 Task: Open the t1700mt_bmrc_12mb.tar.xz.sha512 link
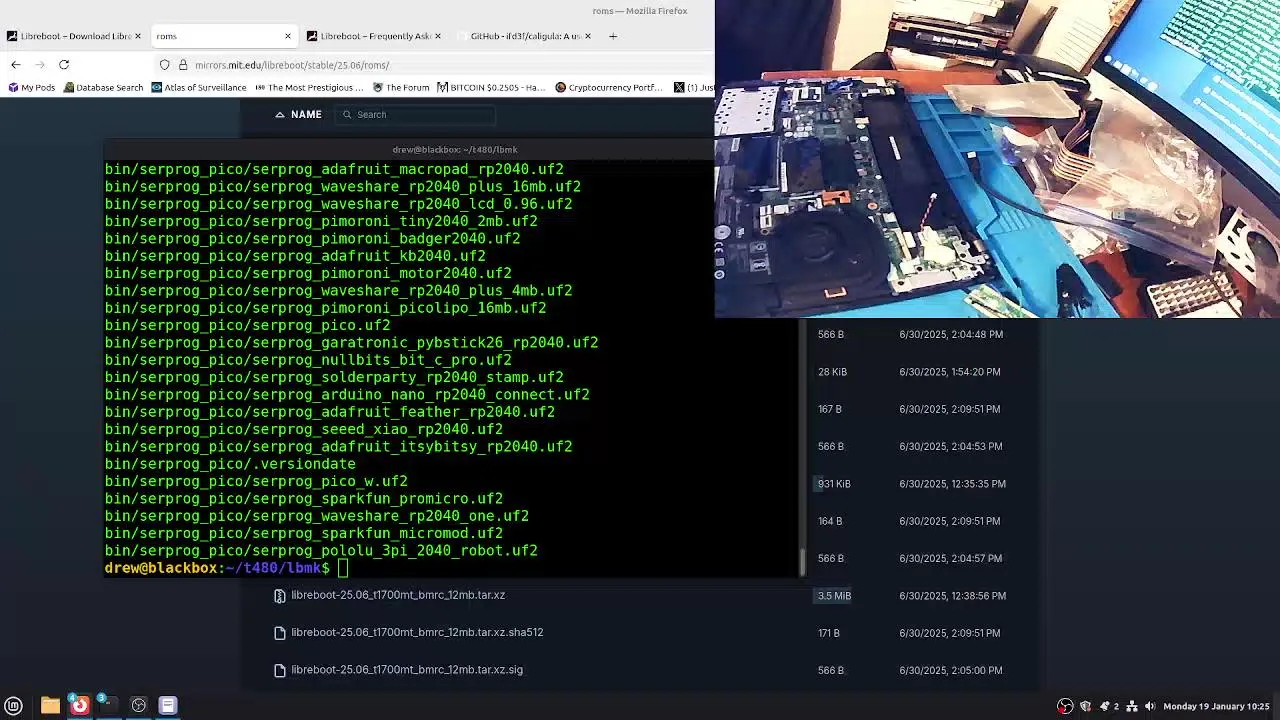[417, 632]
